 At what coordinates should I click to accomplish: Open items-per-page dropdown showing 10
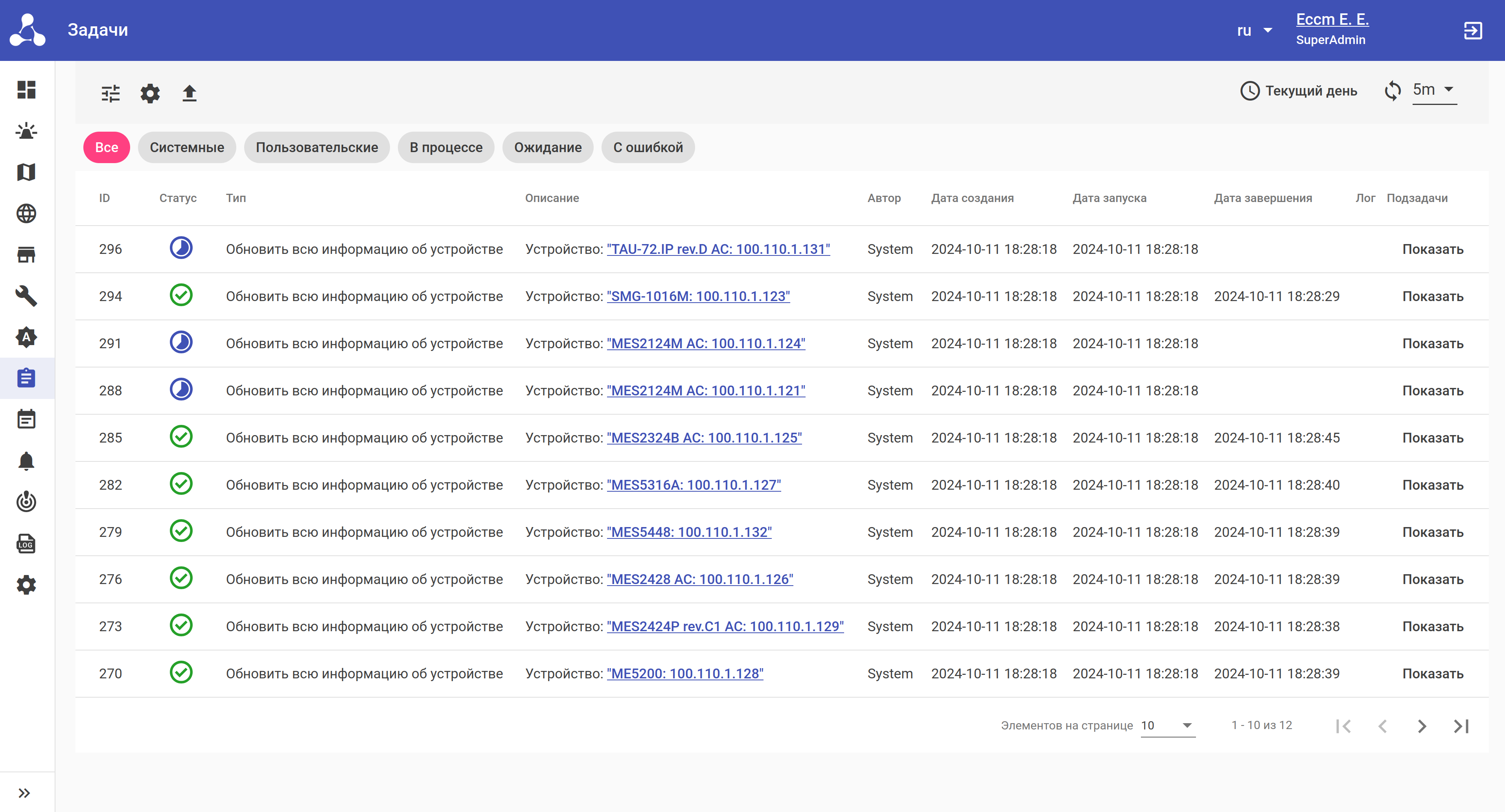pyautogui.click(x=1167, y=726)
